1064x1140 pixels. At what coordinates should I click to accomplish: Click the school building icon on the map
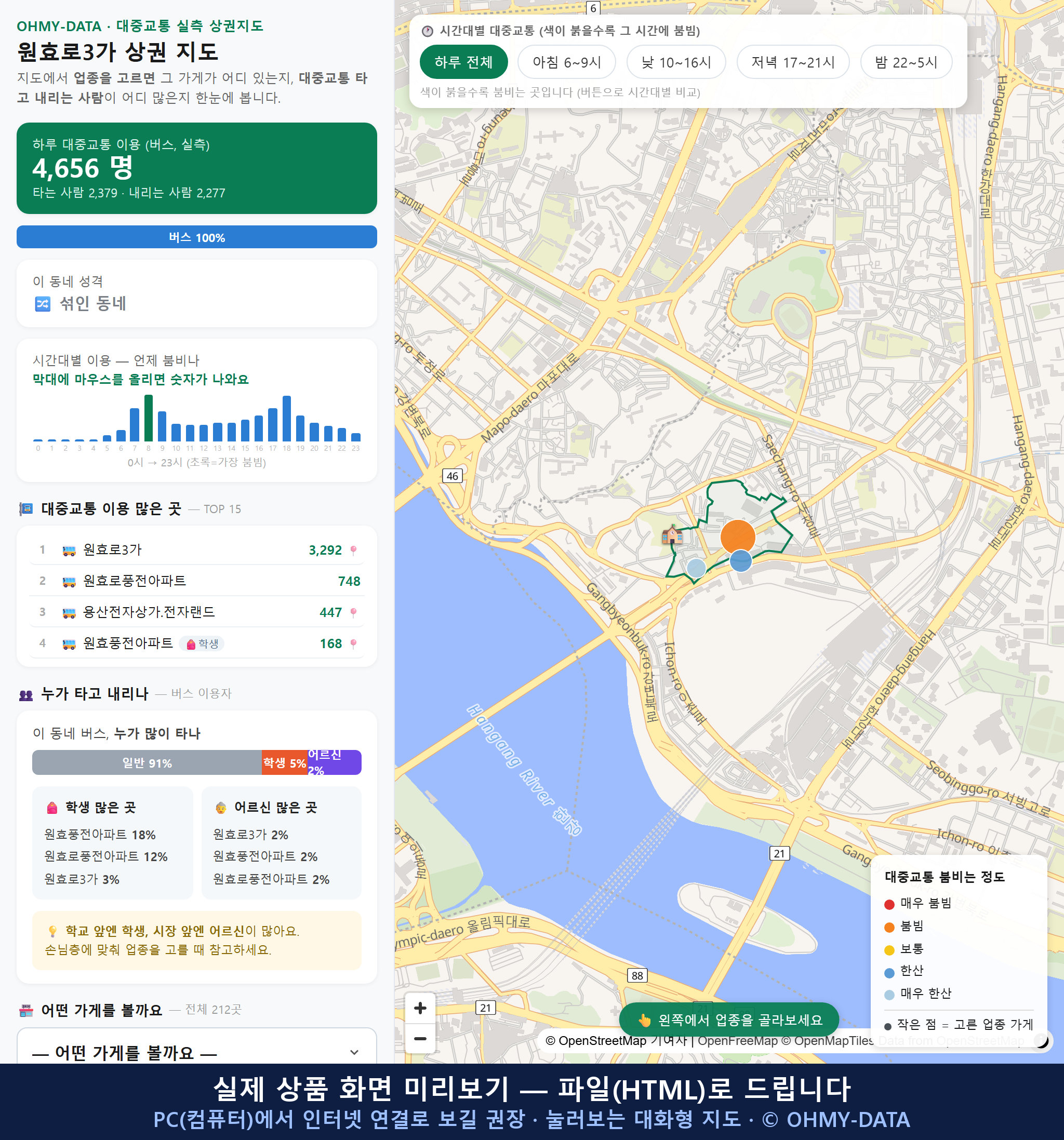click(x=672, y=534)
